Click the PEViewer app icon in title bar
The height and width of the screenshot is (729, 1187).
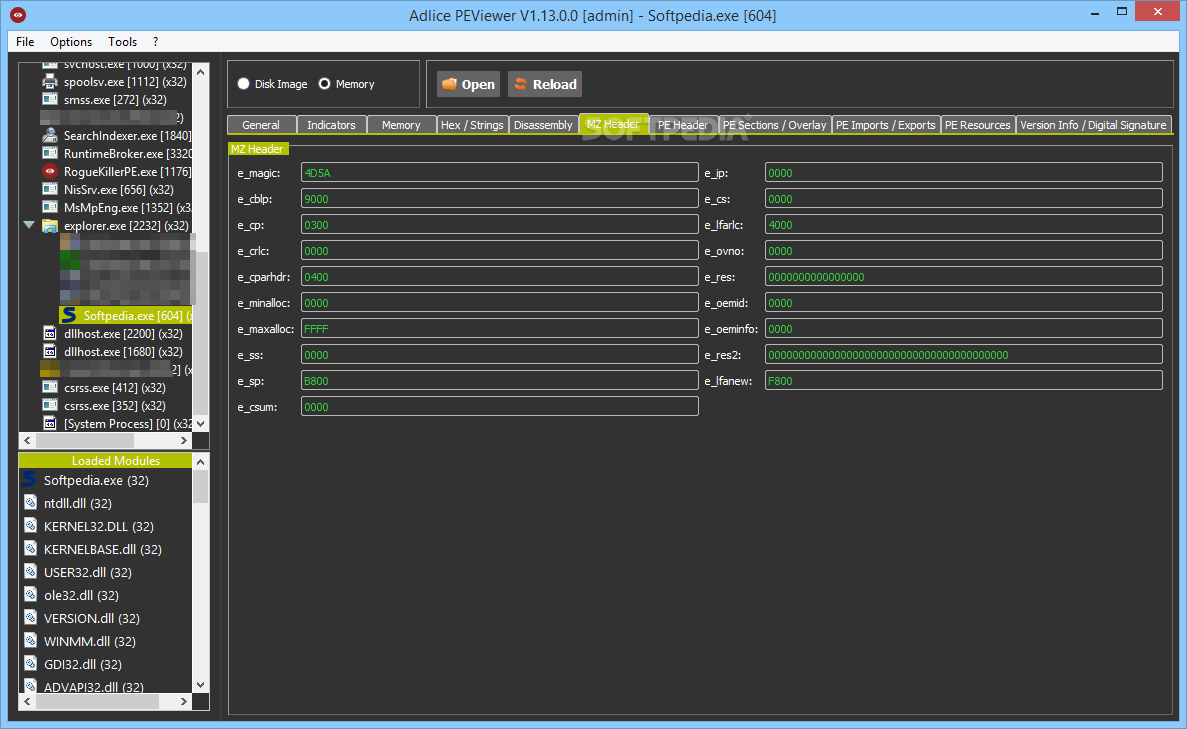pos(17,14)
